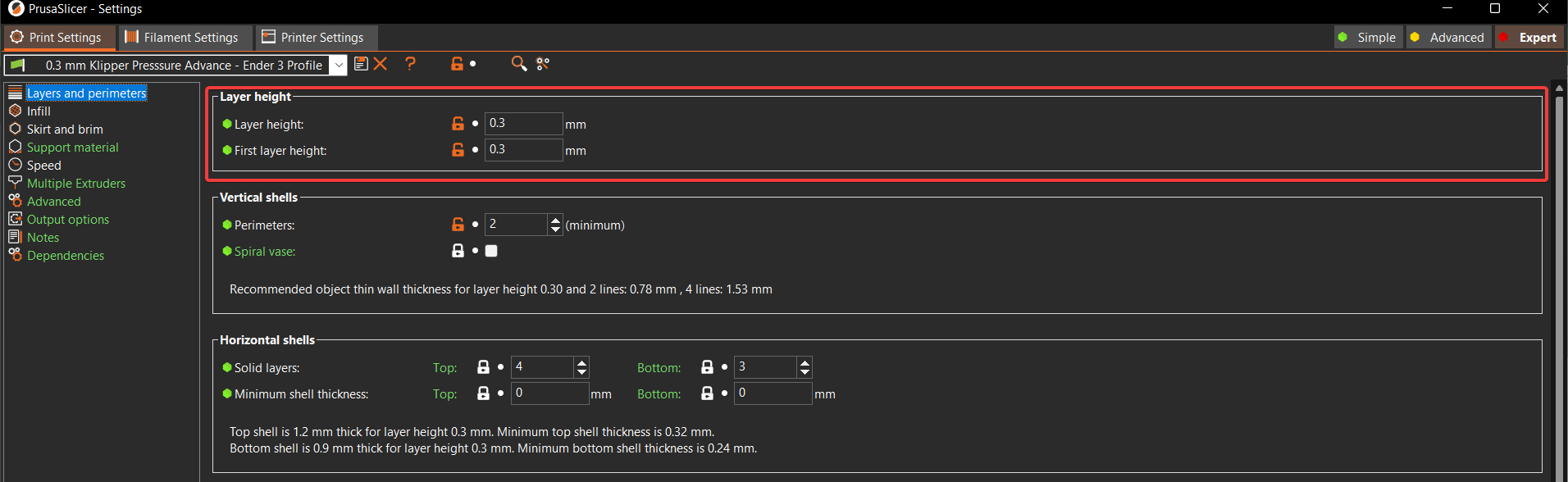Decrease top Solid layers with down arrow

(x=582, y=372)
